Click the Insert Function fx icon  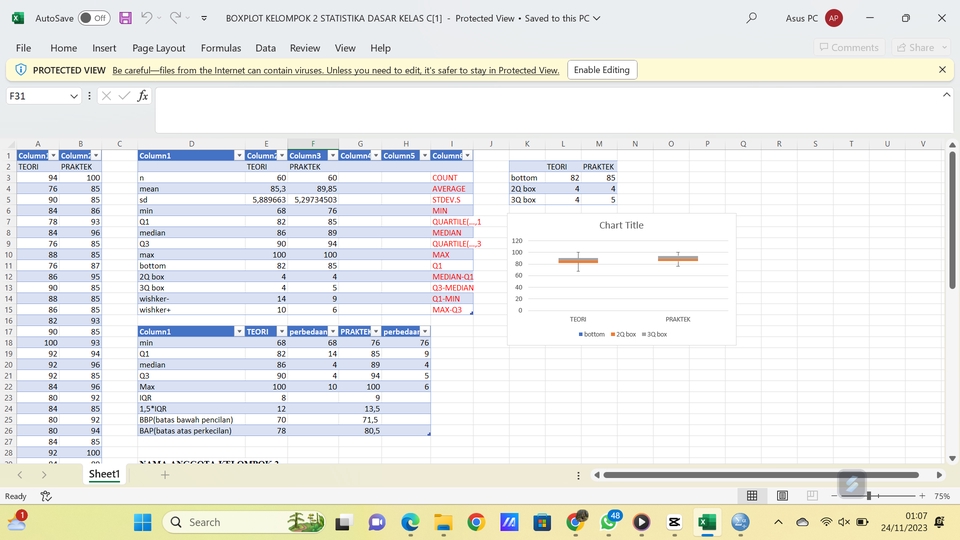point(143,96)
